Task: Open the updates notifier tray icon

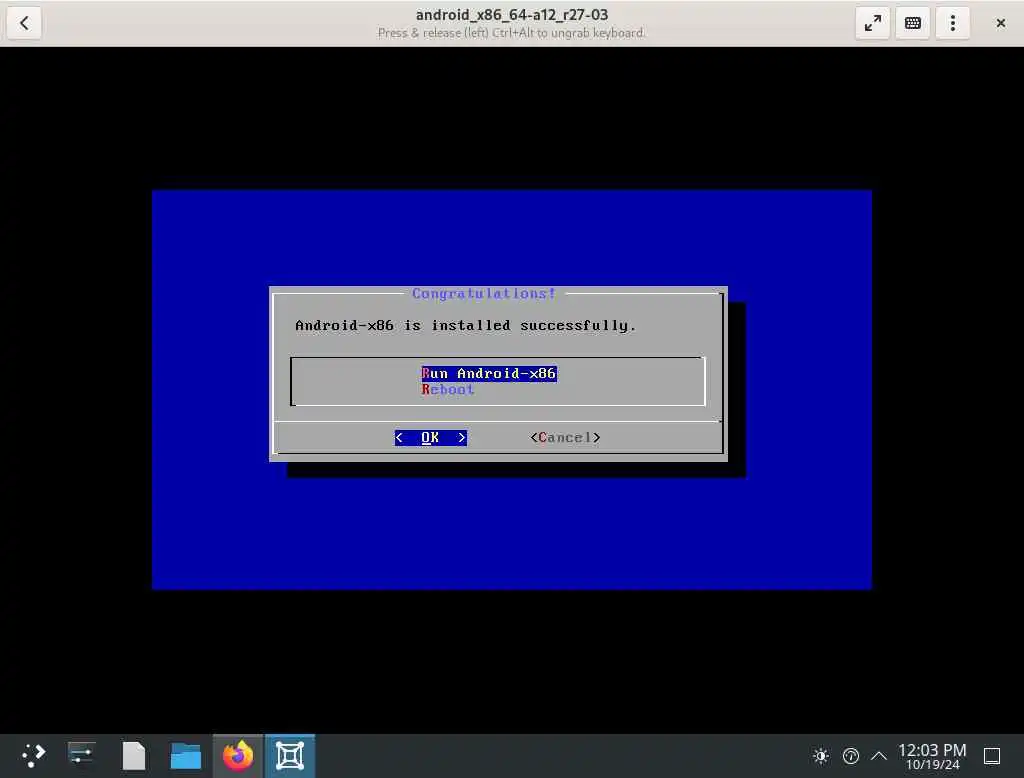Action: [x=850, y=756]
